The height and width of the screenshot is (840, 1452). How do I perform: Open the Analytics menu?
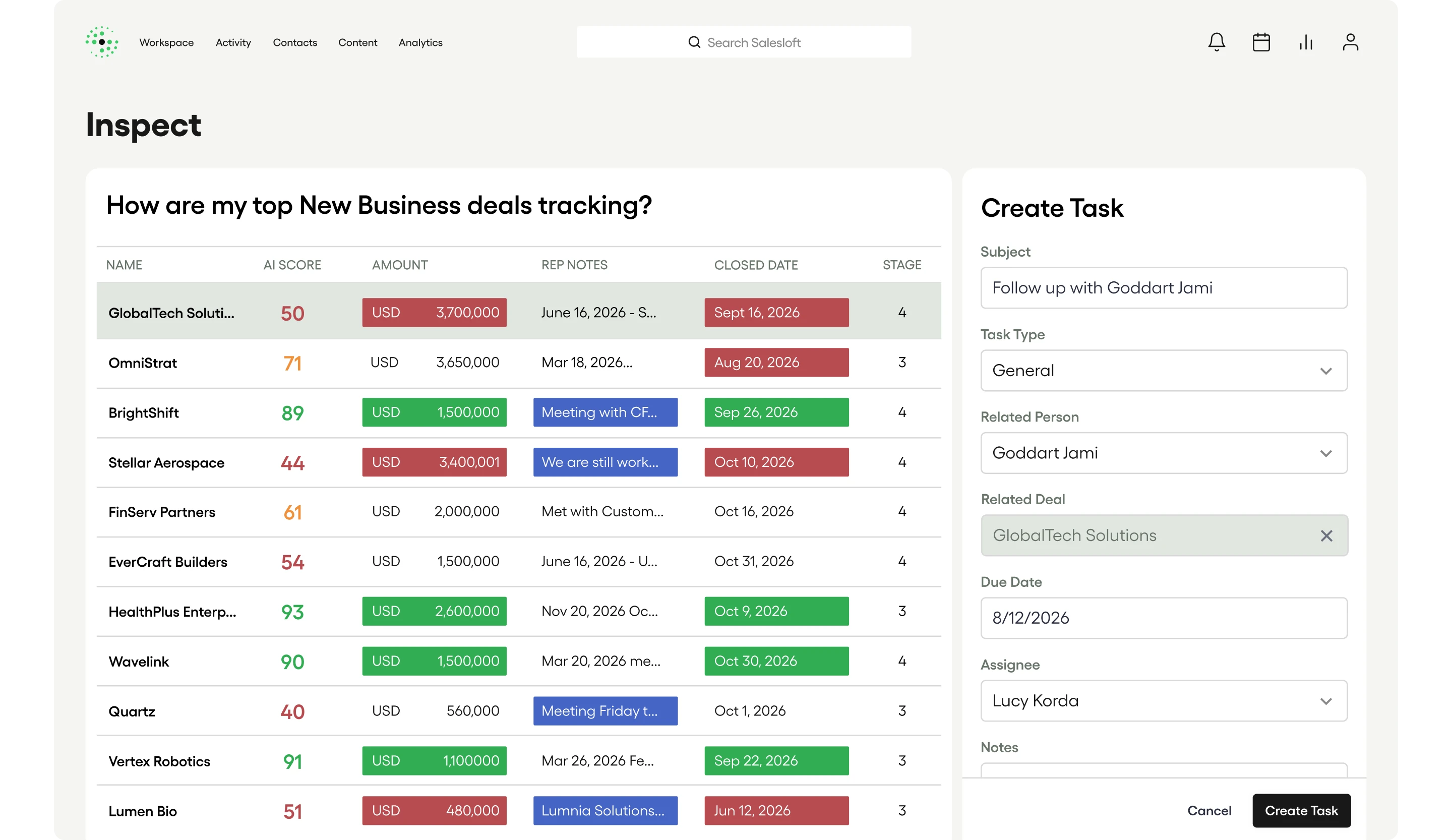pyautogui.click(x=420, y=43)
